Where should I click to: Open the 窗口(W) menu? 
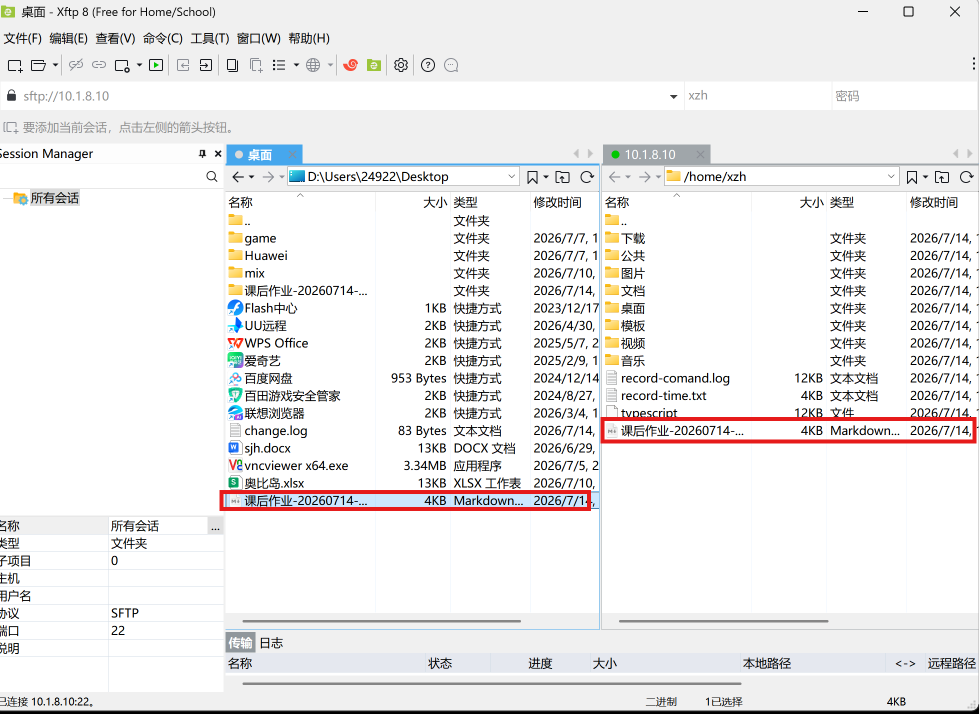click(258, 39)
